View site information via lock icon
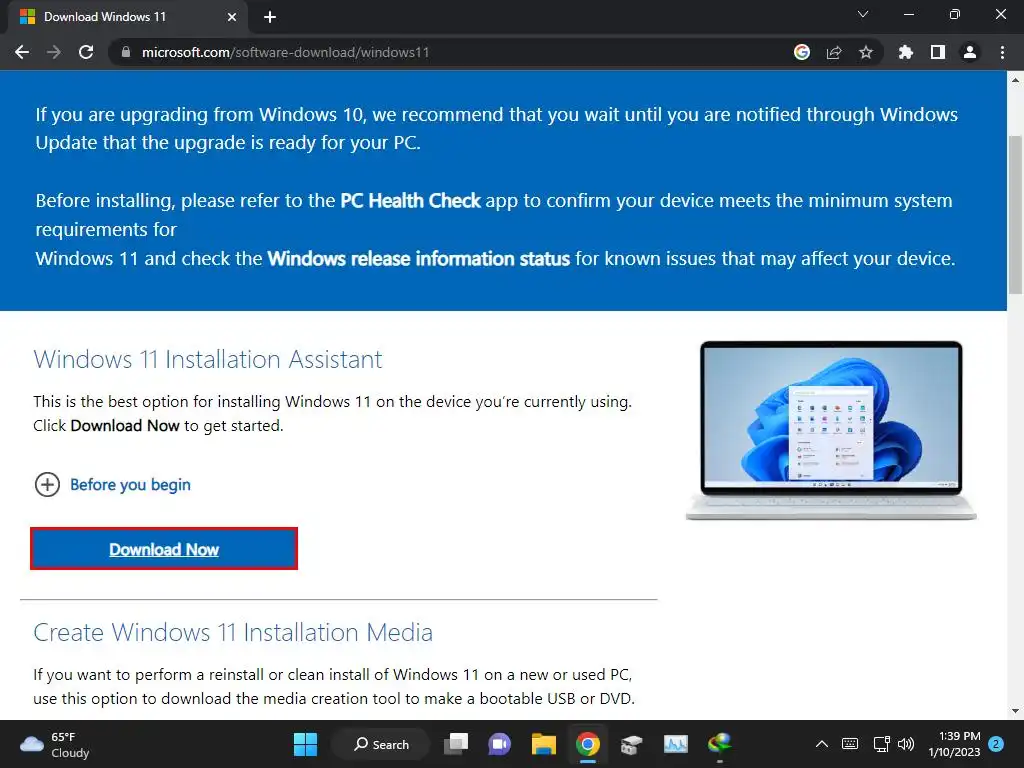1024x768 pixels. [125, 52]
